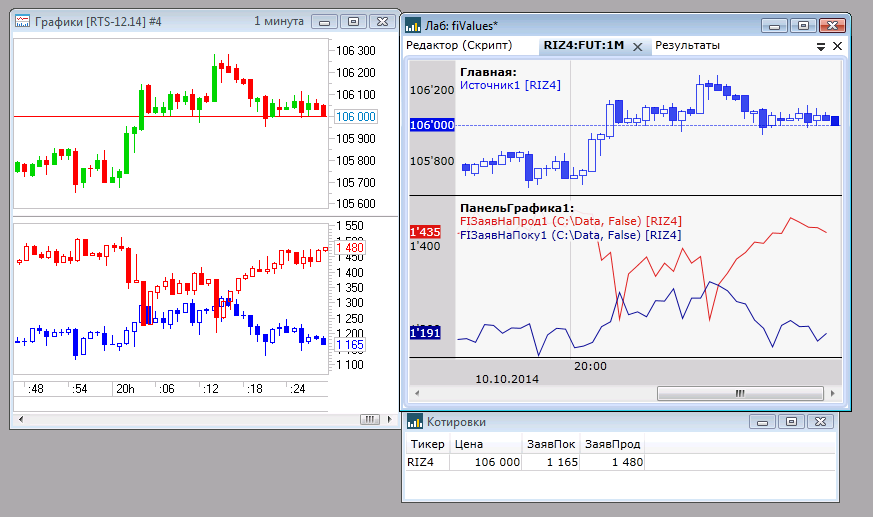Viewport: 873px width, 517px height.
Task: Click the scrollbar right arrow under the chart
Action: pyautogui.click(x=833, y=394)
